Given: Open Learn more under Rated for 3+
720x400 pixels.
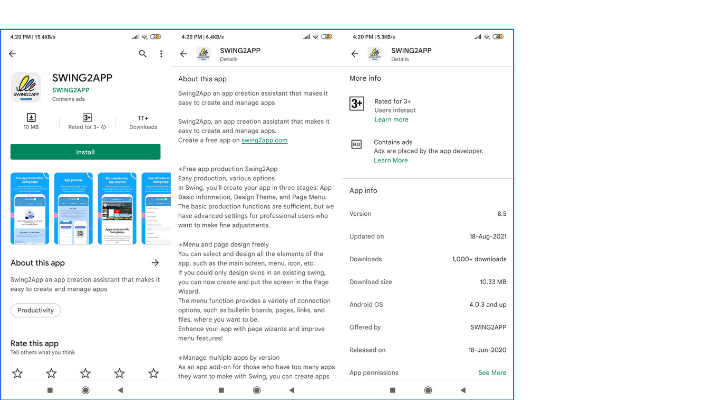Looking at the screenshot, I should point(391,119).
